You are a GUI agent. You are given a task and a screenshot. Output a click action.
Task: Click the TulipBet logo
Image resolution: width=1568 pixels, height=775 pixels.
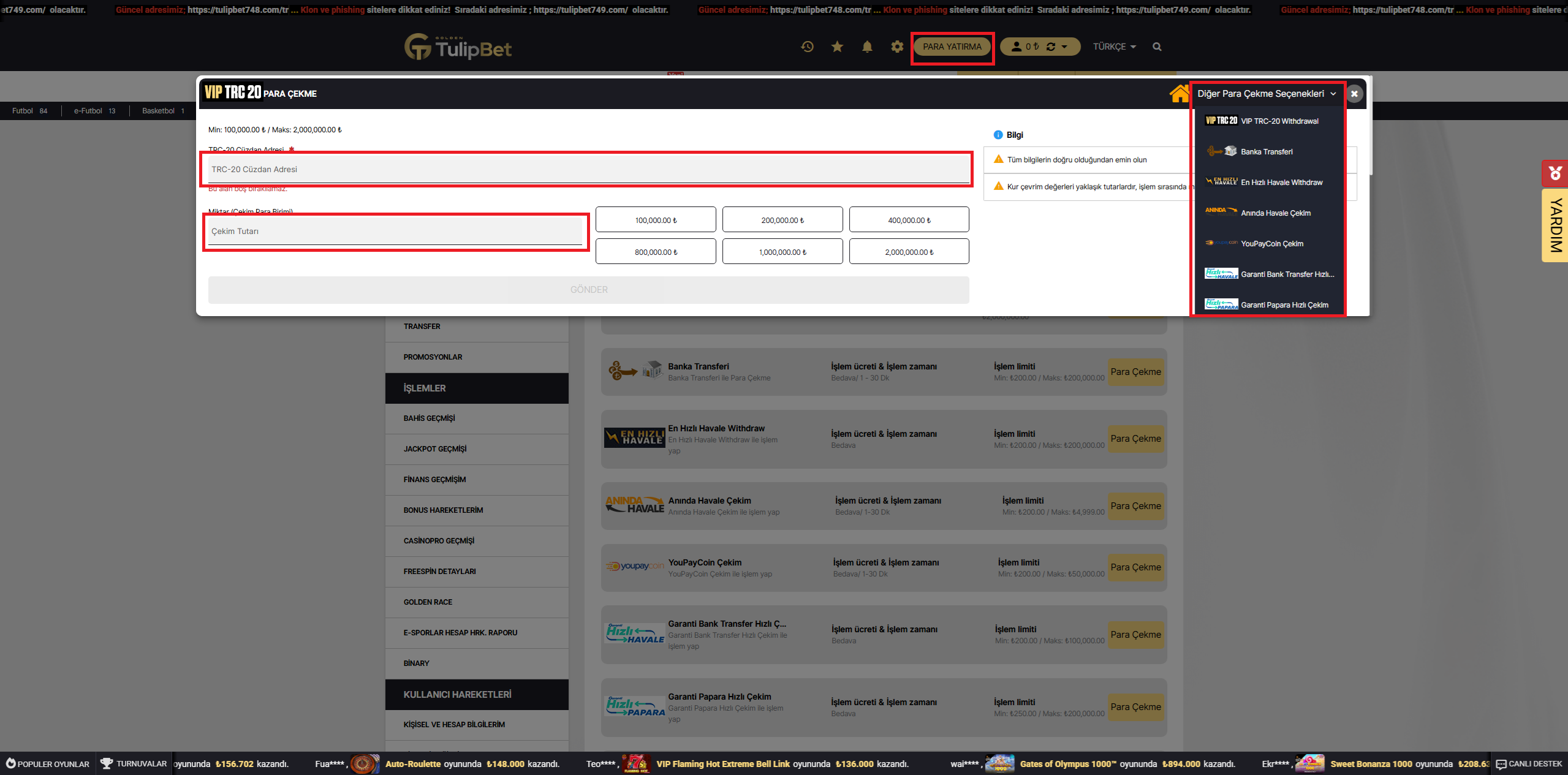click(x=458, y=47)
